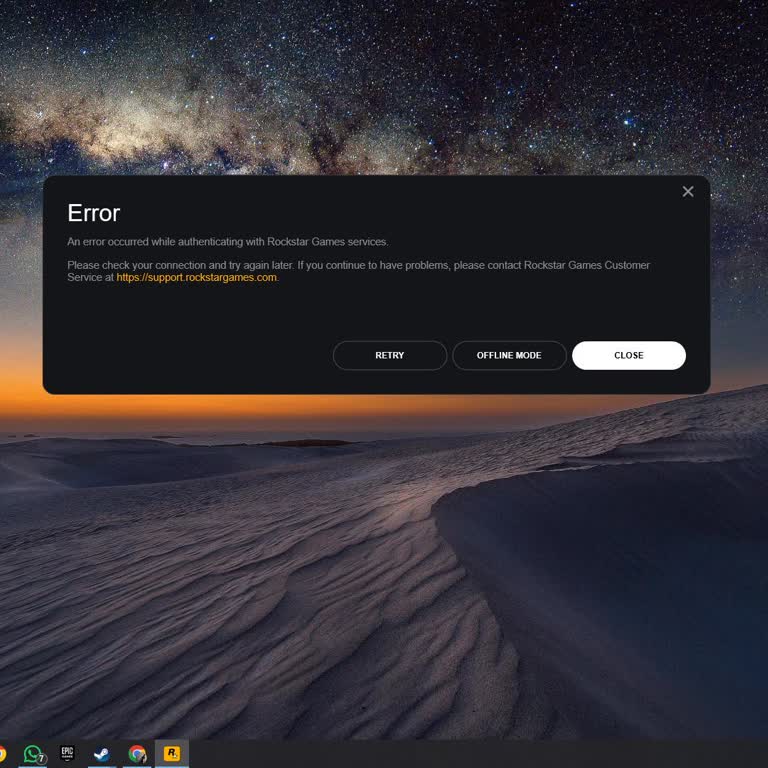Screen dimensions: 768x768
Task: Close the error dialog with the X icon
Action: (x=688, y=192)
